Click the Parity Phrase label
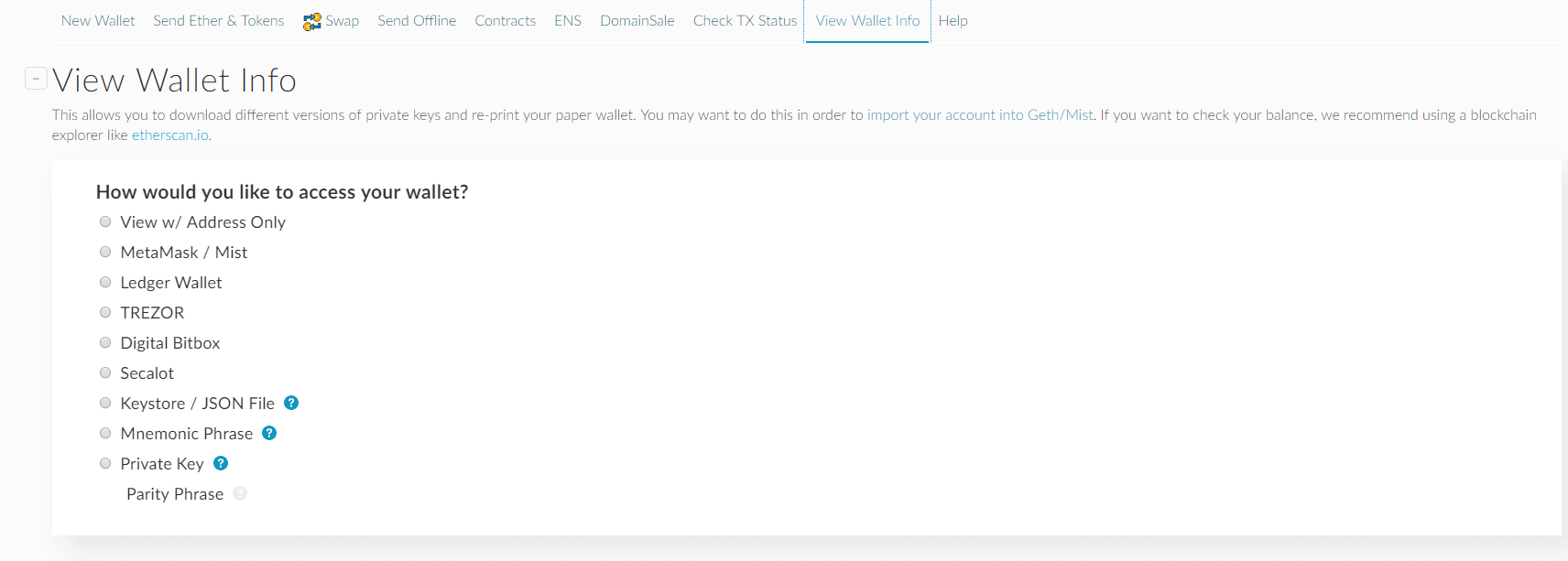 coord(175,494)
